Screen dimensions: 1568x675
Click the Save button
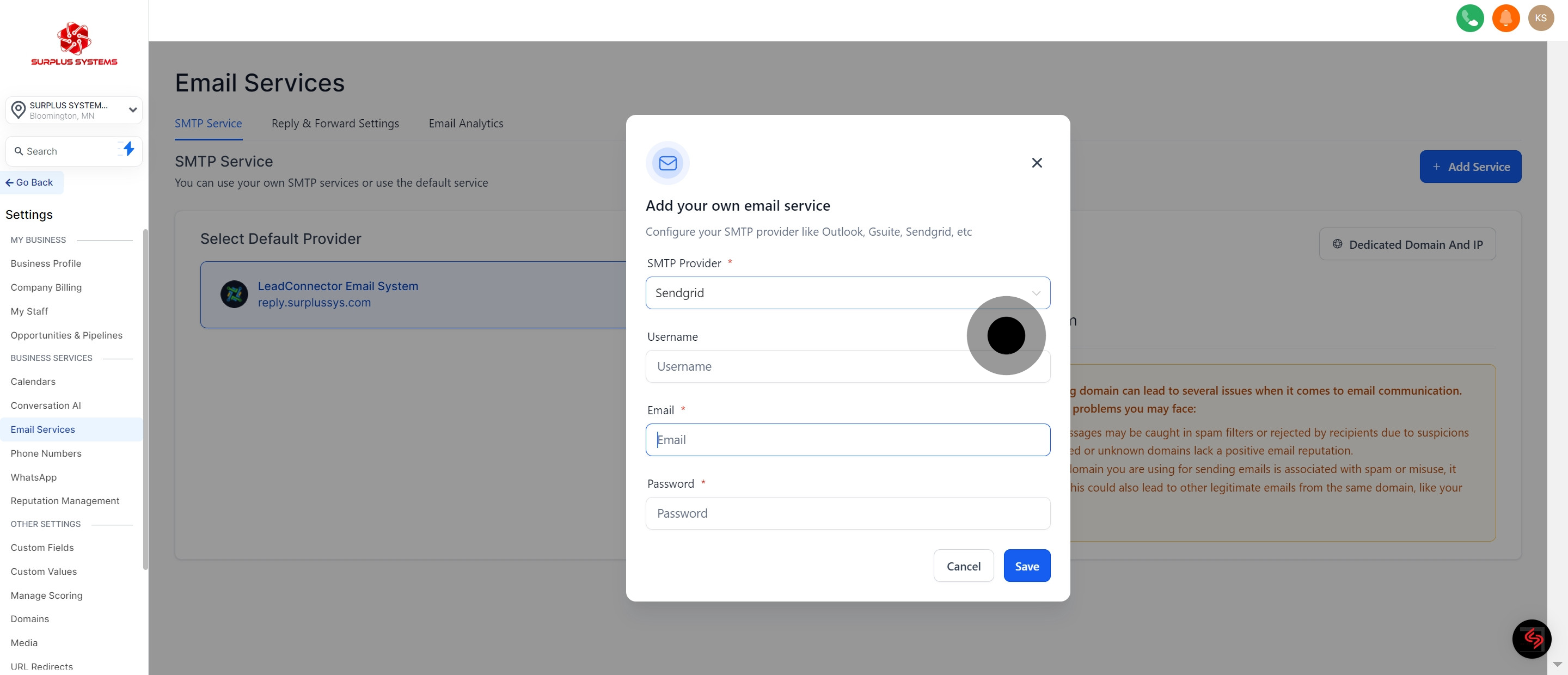pyautogui.click(x=1026, y=566)
